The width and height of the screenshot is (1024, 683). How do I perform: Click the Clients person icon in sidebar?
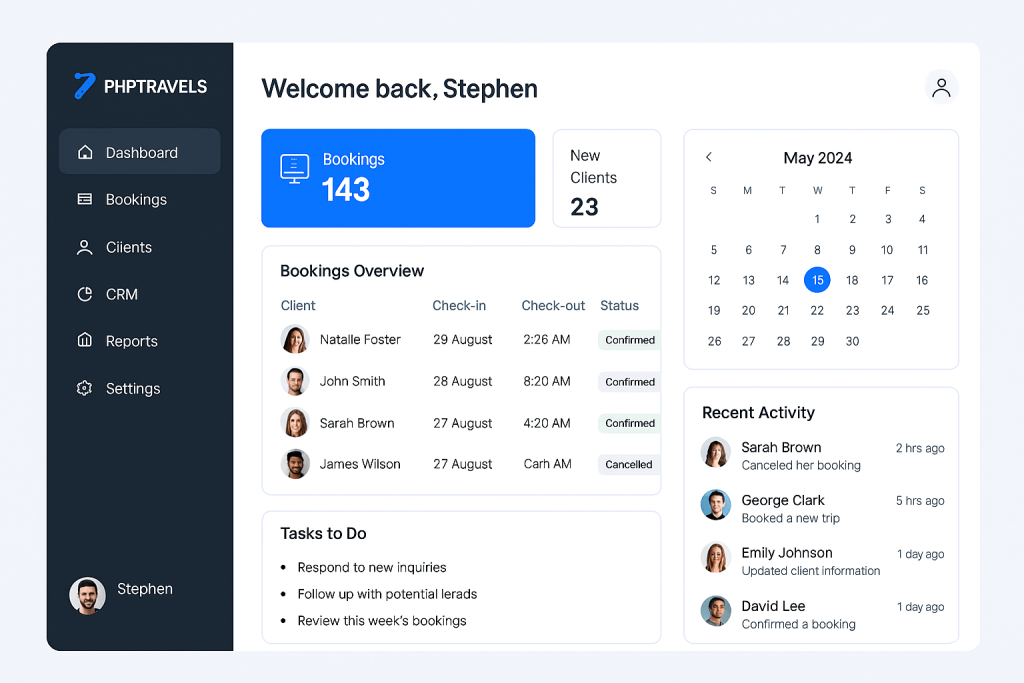click(85, 247)
